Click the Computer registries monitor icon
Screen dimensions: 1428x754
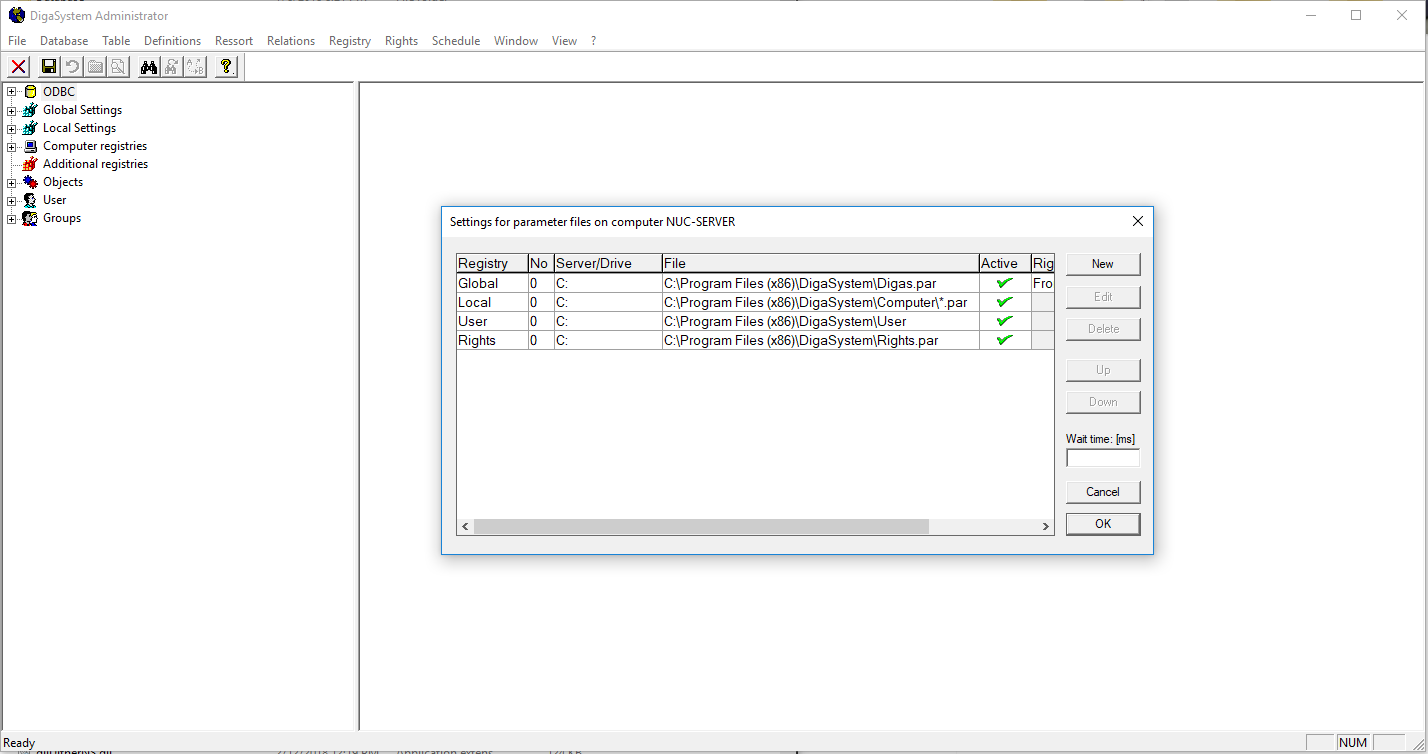tap(30, 146)
